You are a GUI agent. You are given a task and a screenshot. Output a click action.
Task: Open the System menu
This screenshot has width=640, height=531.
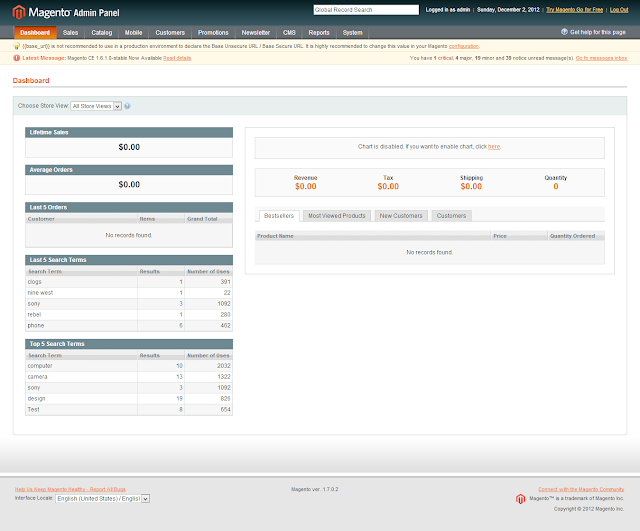pos(352,33)
